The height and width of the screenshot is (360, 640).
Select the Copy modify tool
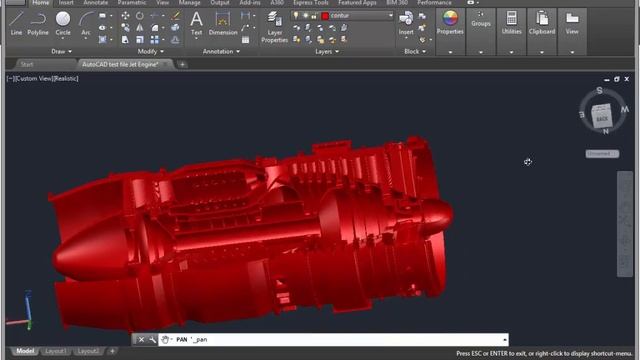125,28
